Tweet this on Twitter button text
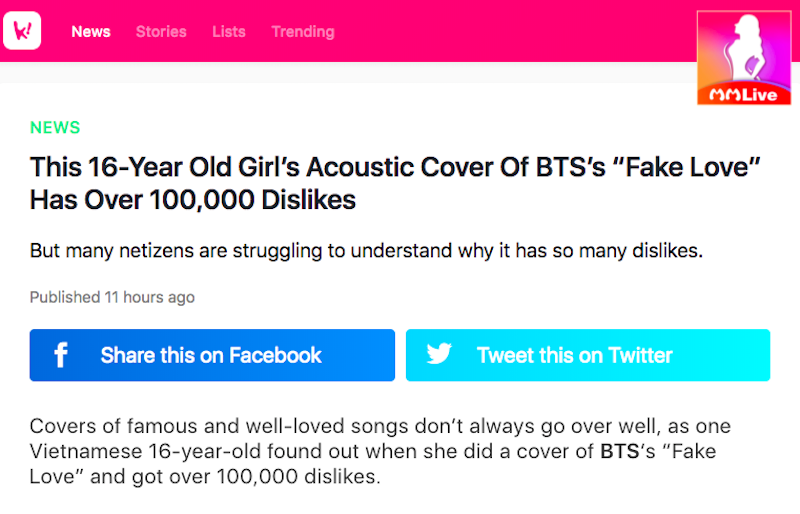The width and height of the screenshot is (800, 514). pos(574,355)
